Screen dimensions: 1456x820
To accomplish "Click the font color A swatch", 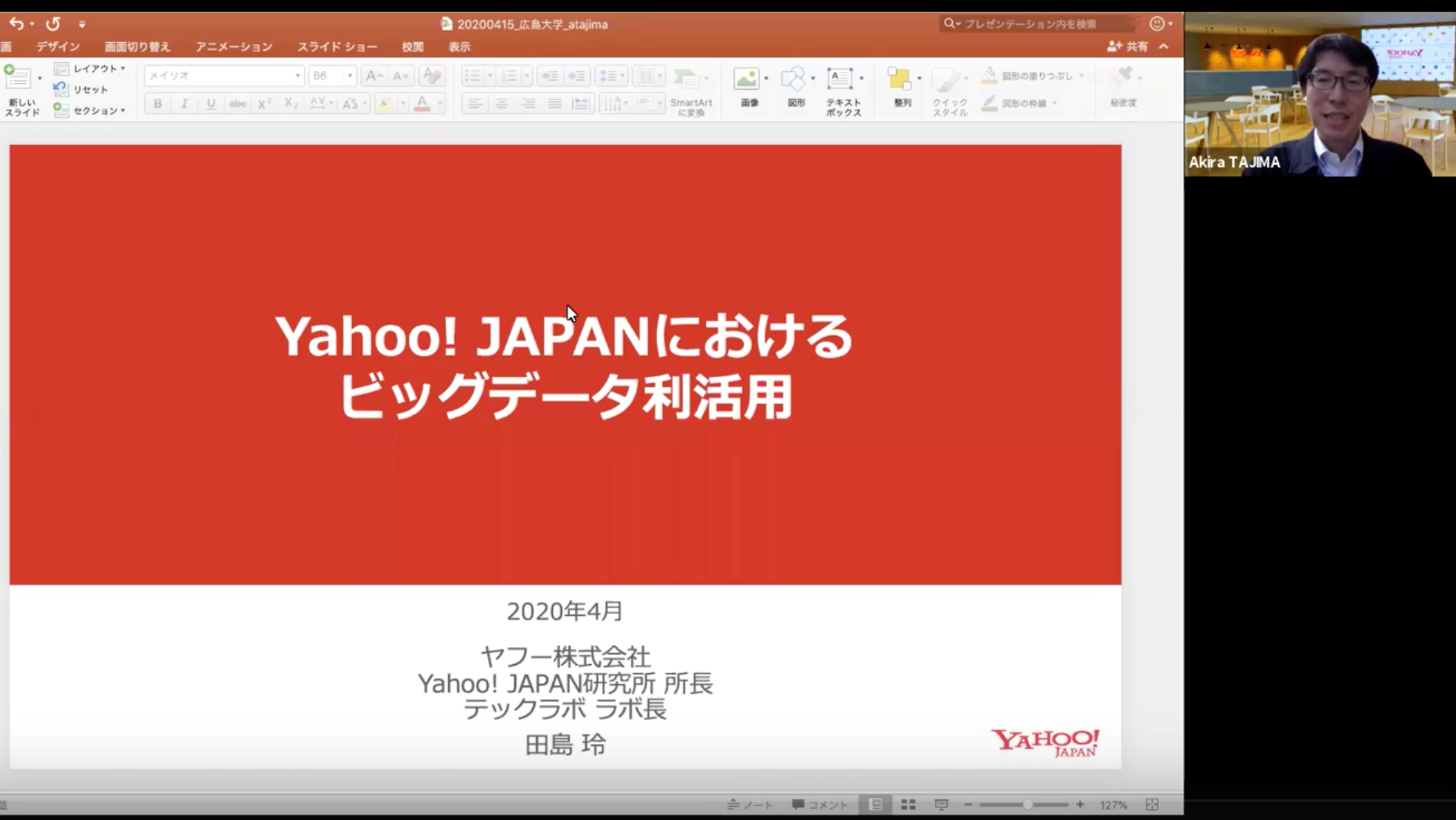I will [423, 103].
